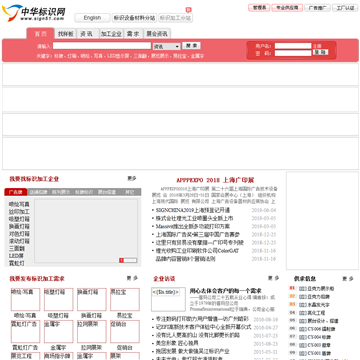Viewport: 360px width, 360px height.
Task: Open supply item numbered 03
Action: (314, 305)
